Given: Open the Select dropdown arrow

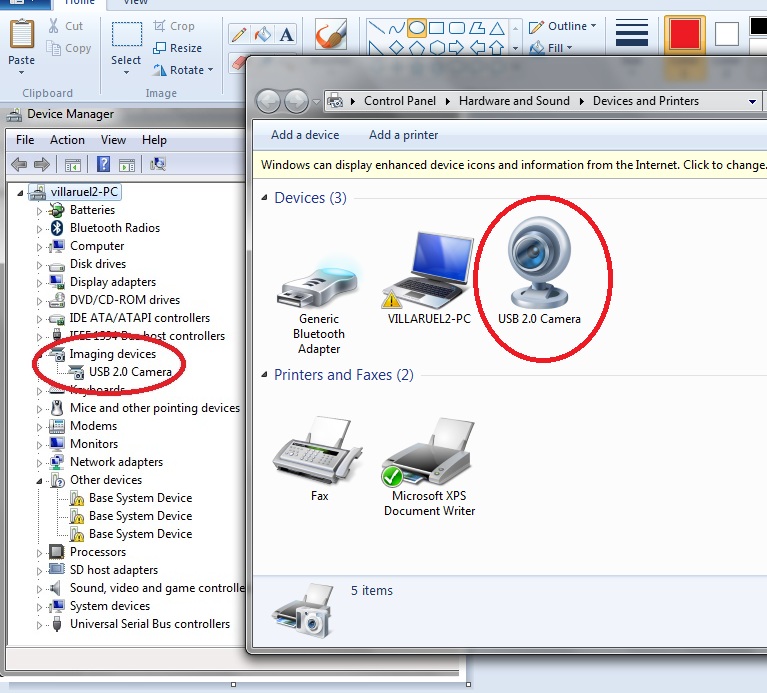Looking at the screenshot, I should pos(126,72).
